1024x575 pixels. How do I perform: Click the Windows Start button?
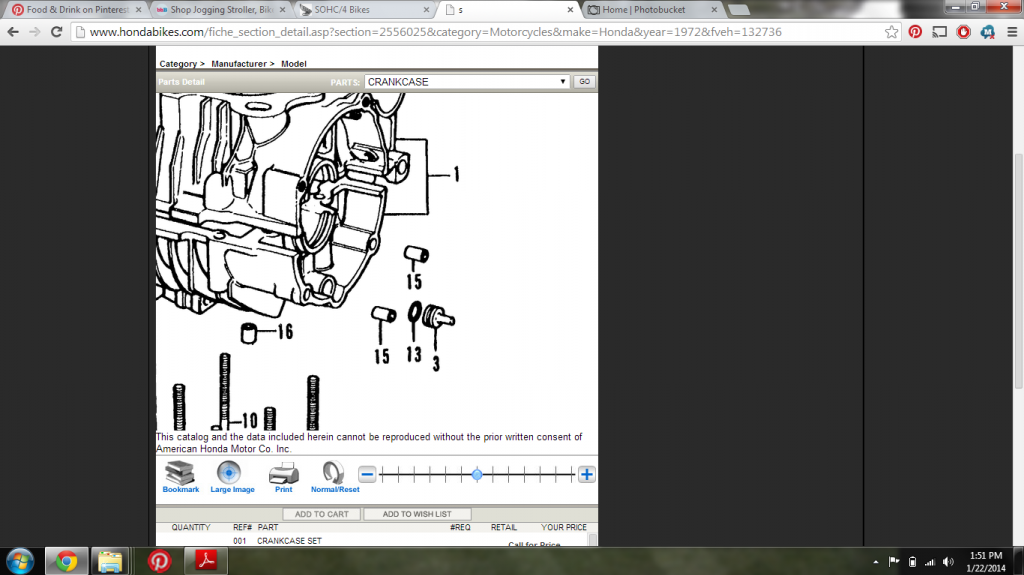tap(20, 560)
